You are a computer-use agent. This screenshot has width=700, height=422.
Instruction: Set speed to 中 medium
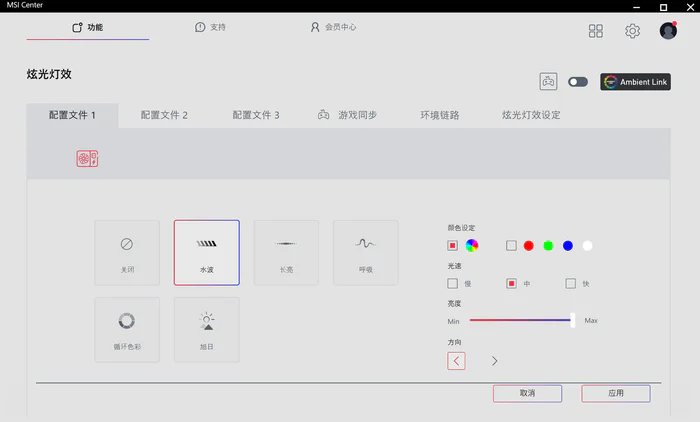click(x=511, y=284)
